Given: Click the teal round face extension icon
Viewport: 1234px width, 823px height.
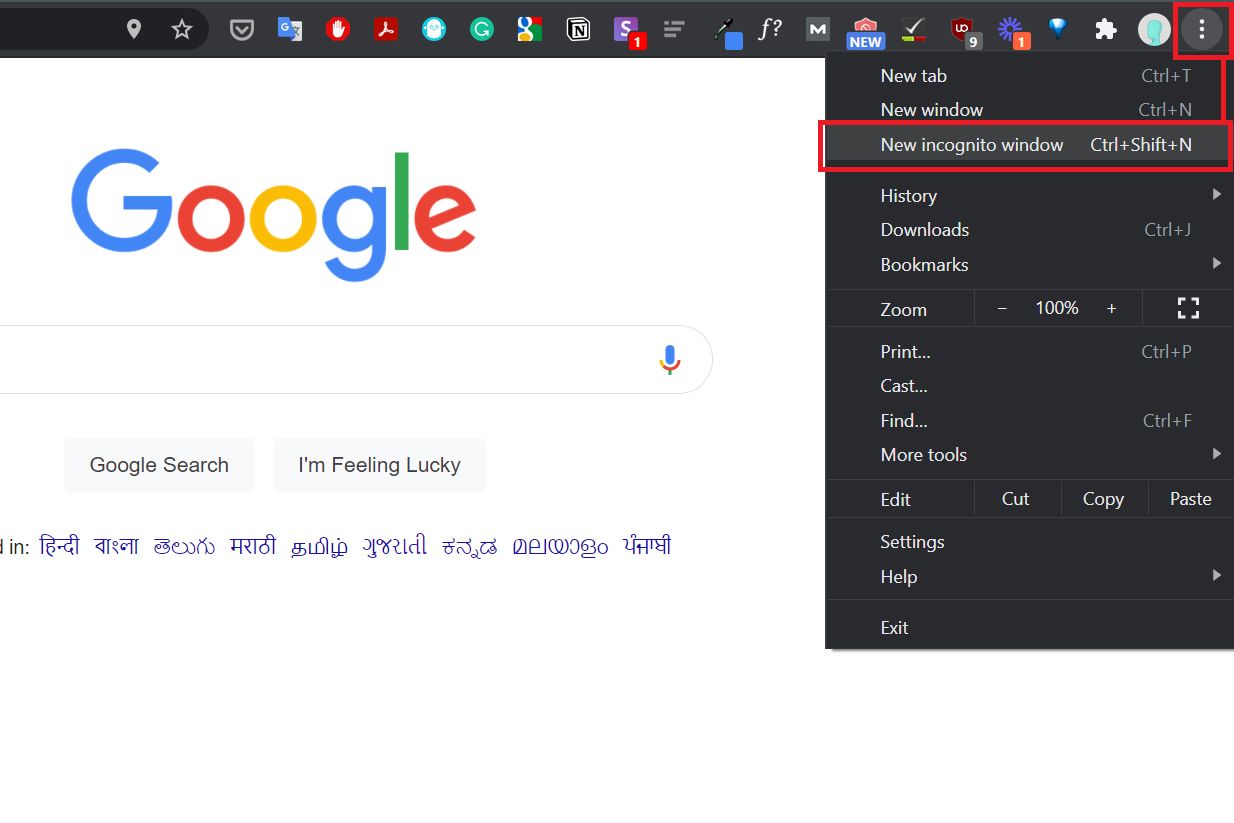Looking at the screenshot, I should 434,29.
